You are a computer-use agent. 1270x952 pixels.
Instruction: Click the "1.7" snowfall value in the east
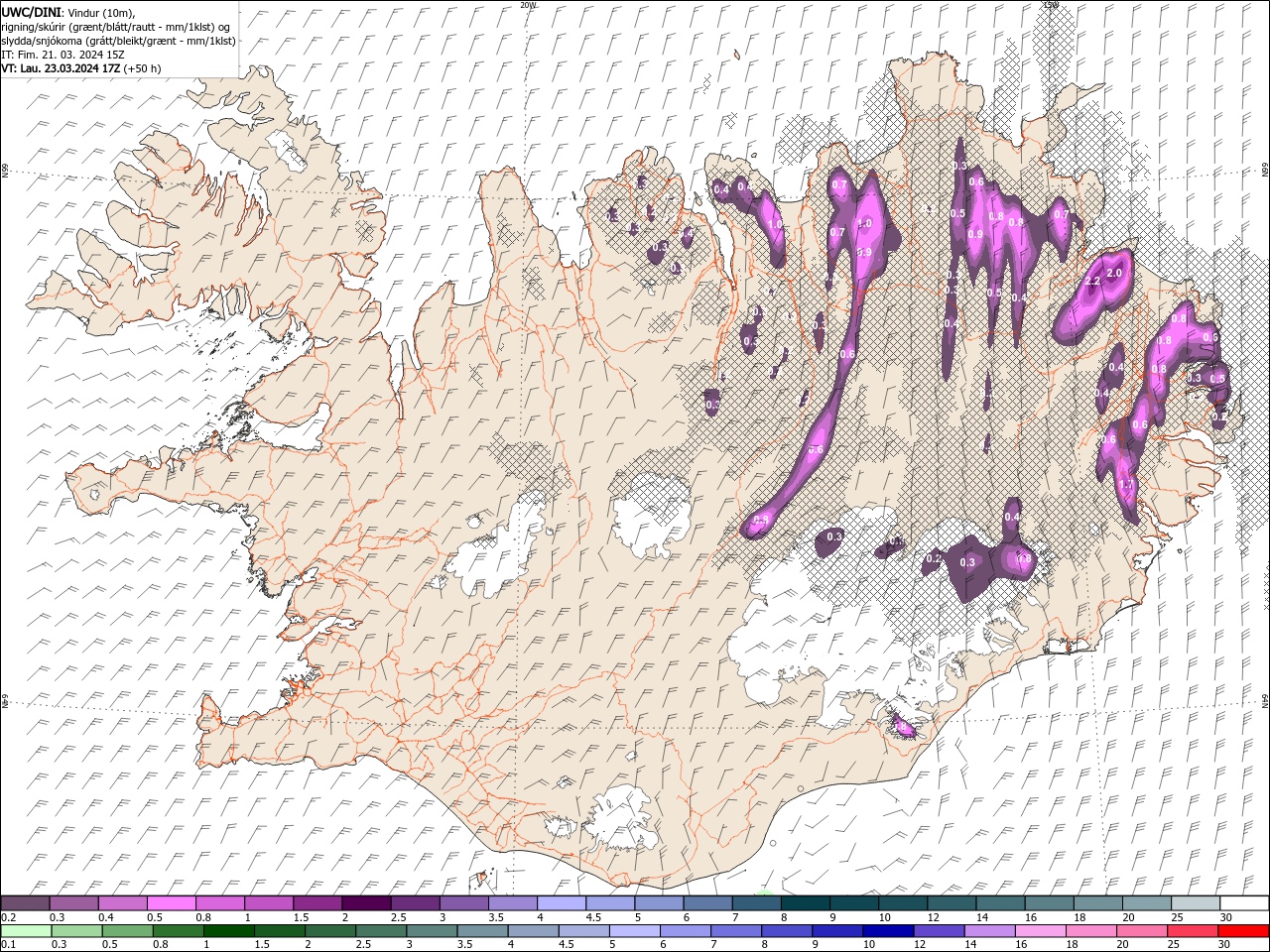pyautogui.click(x=1126, y=485)
